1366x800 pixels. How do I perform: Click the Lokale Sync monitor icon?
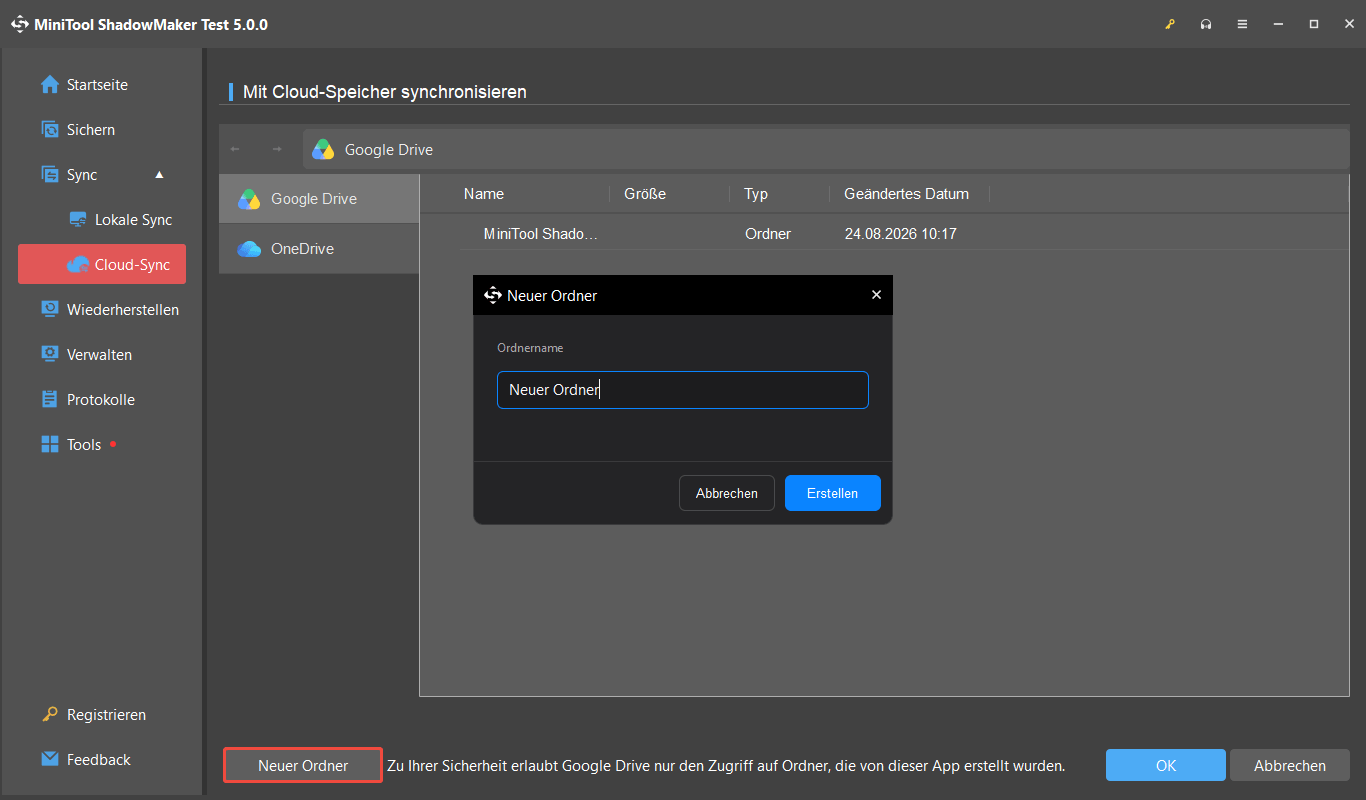pyautogui.click(x=78, y=220)
